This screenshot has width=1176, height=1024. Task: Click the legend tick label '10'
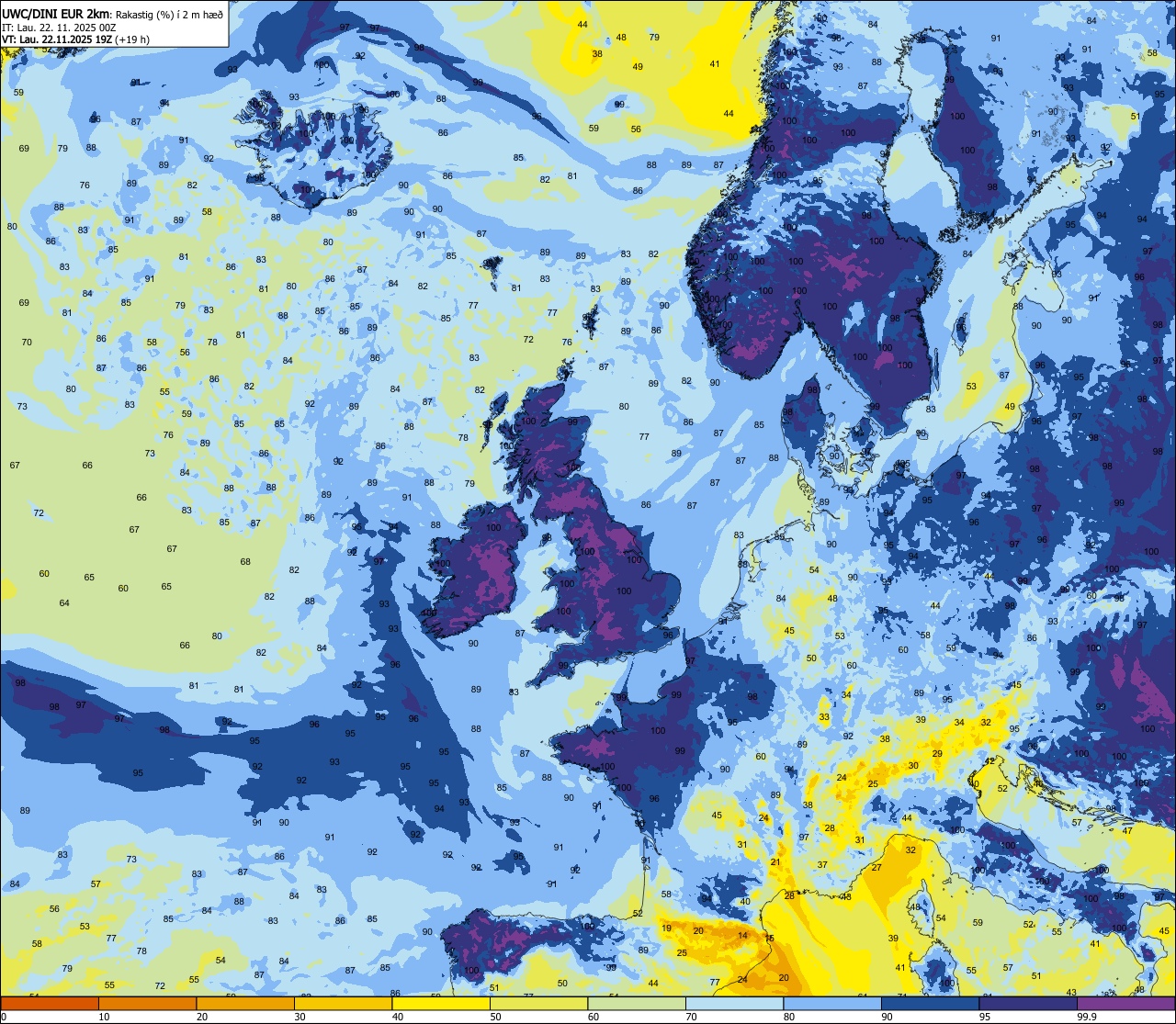point(104,1017)
